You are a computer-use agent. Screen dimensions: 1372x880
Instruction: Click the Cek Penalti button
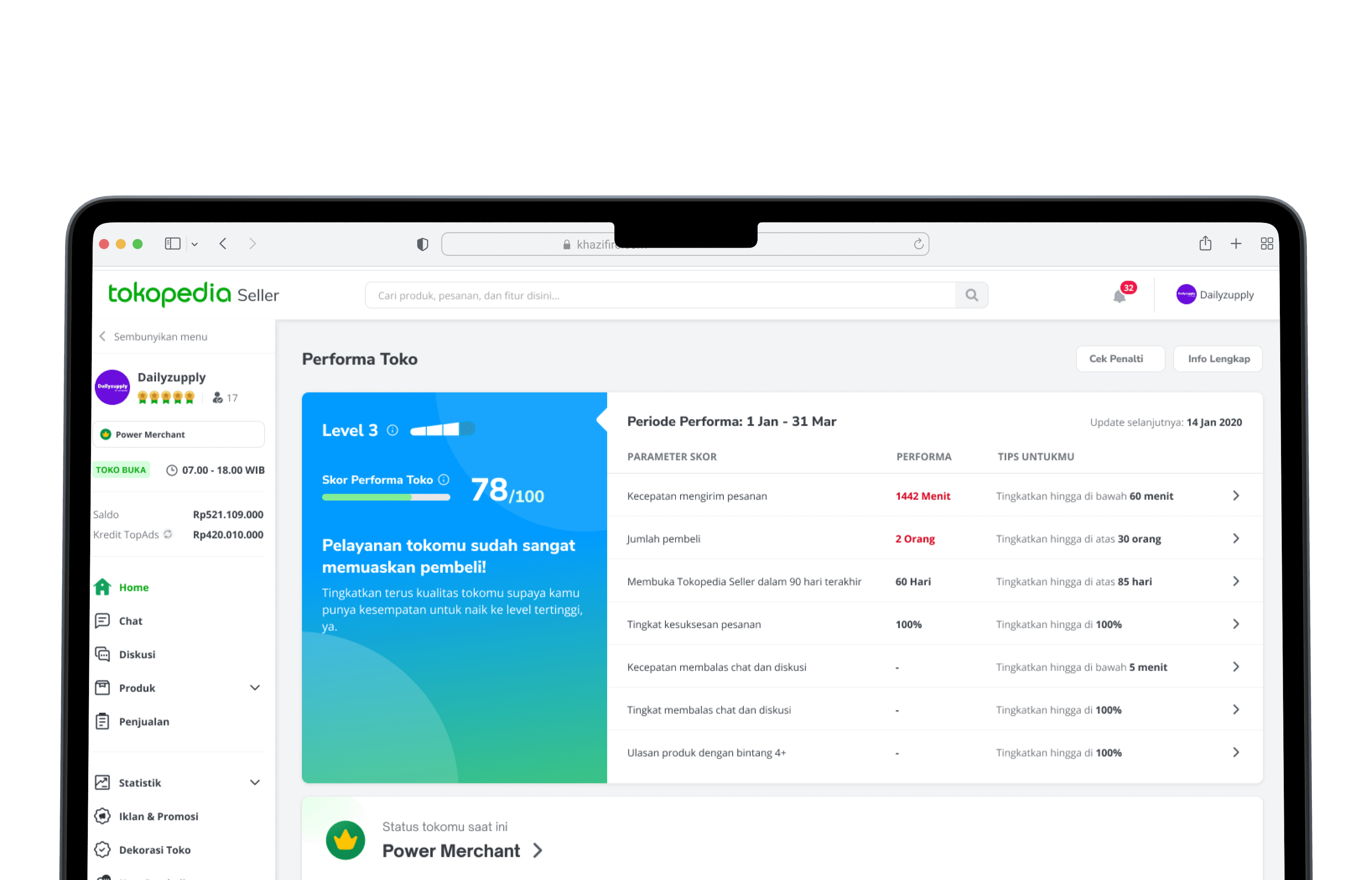(x=1120, y=359)
